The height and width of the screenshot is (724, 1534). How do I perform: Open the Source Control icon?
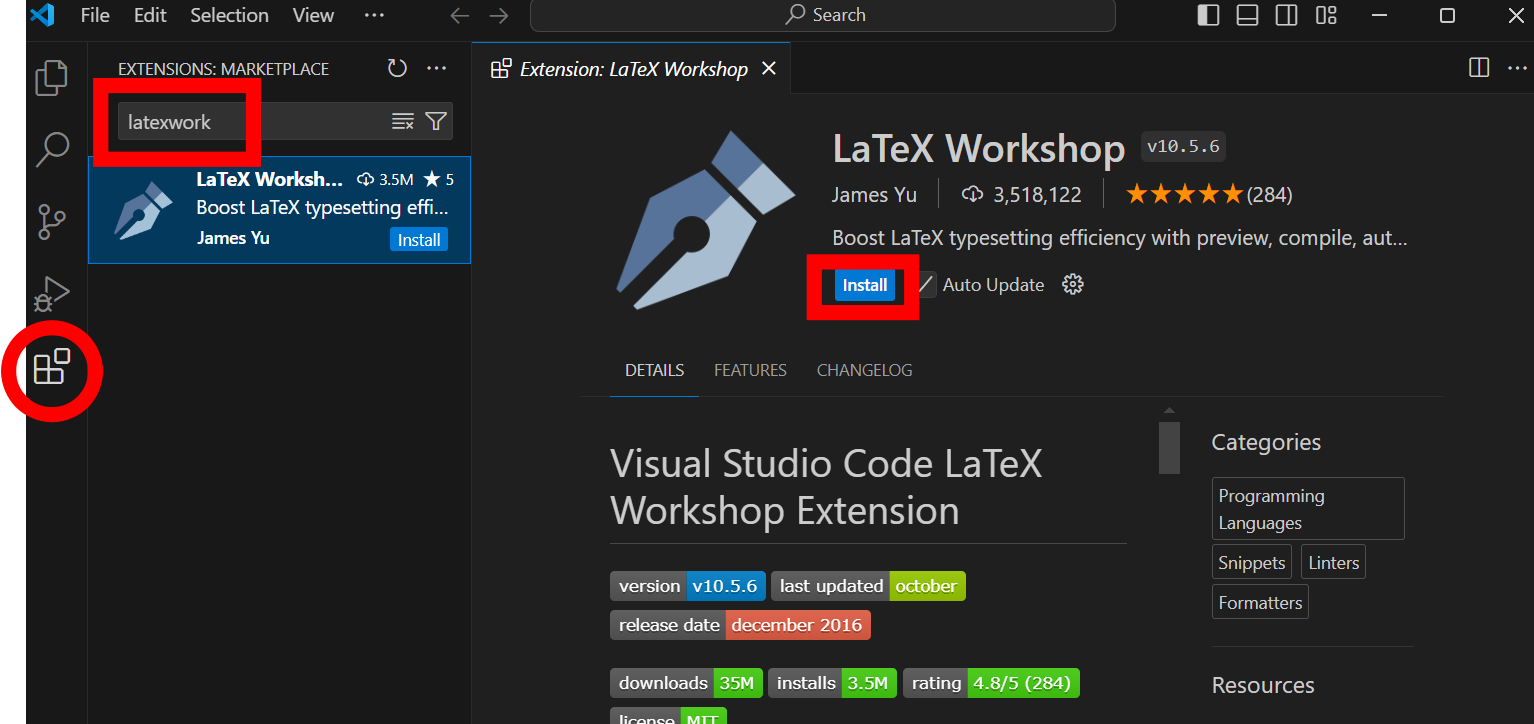pyautogui.click(x=51, y=222)
